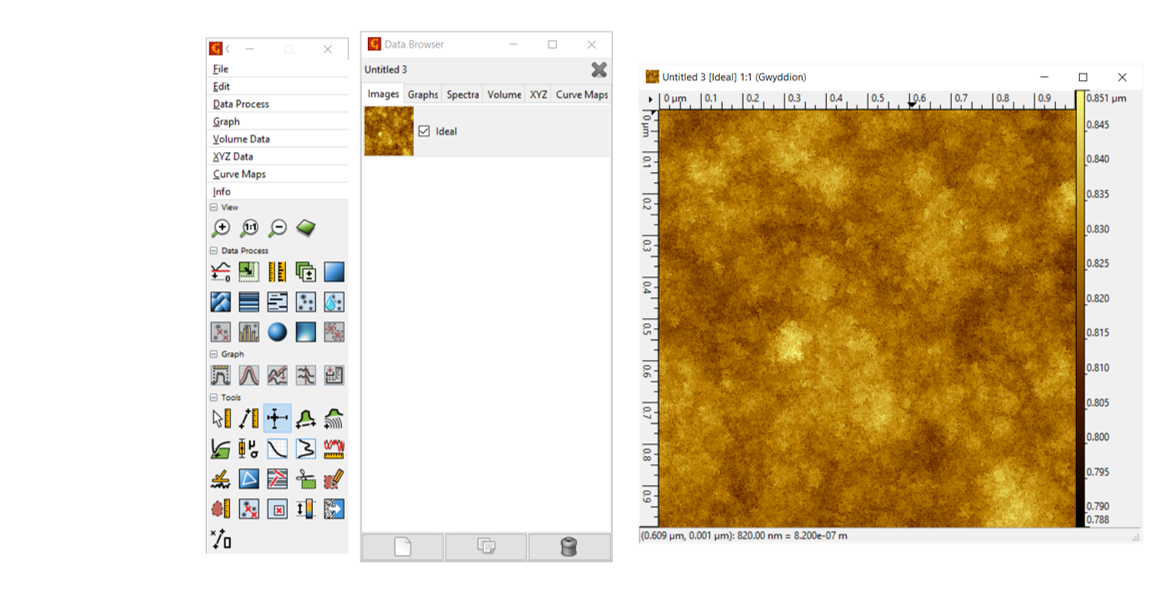Select the Read value pointer tool
This screenshot has height=611, width=1156.
click(x=221, y=419)
